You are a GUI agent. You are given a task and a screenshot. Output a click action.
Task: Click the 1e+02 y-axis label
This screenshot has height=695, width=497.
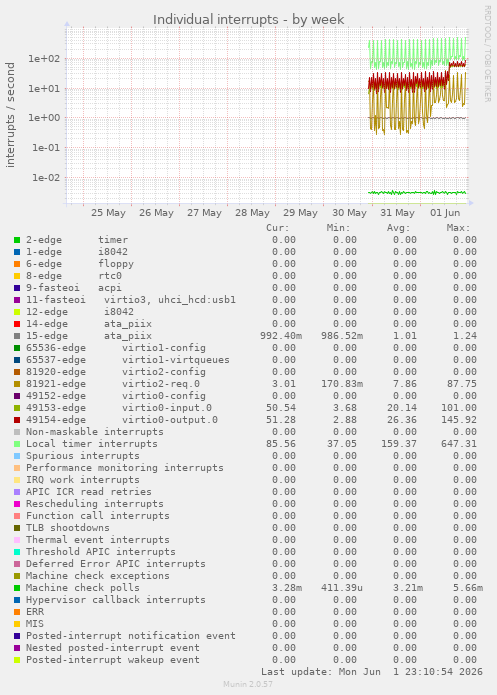[44, 59]
